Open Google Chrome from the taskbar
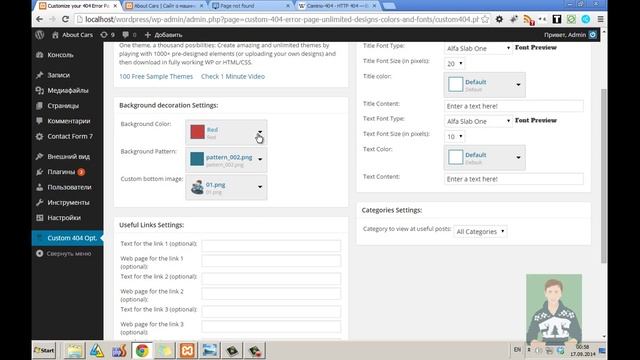The height and width of the screenshot is (360, 640). point(142,351)
